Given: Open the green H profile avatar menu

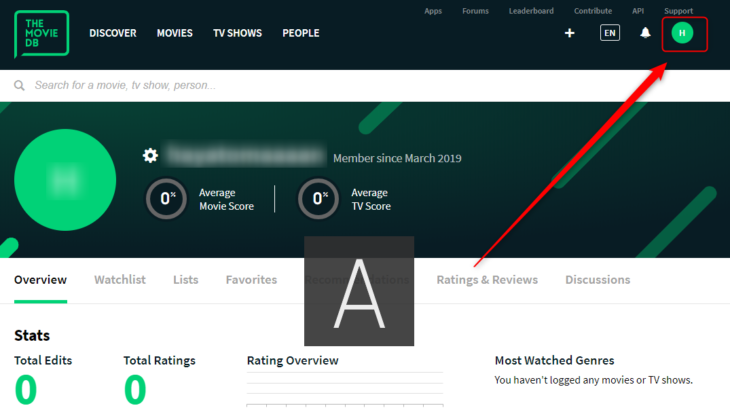Looking at the screenshot, I should (682, 33).
